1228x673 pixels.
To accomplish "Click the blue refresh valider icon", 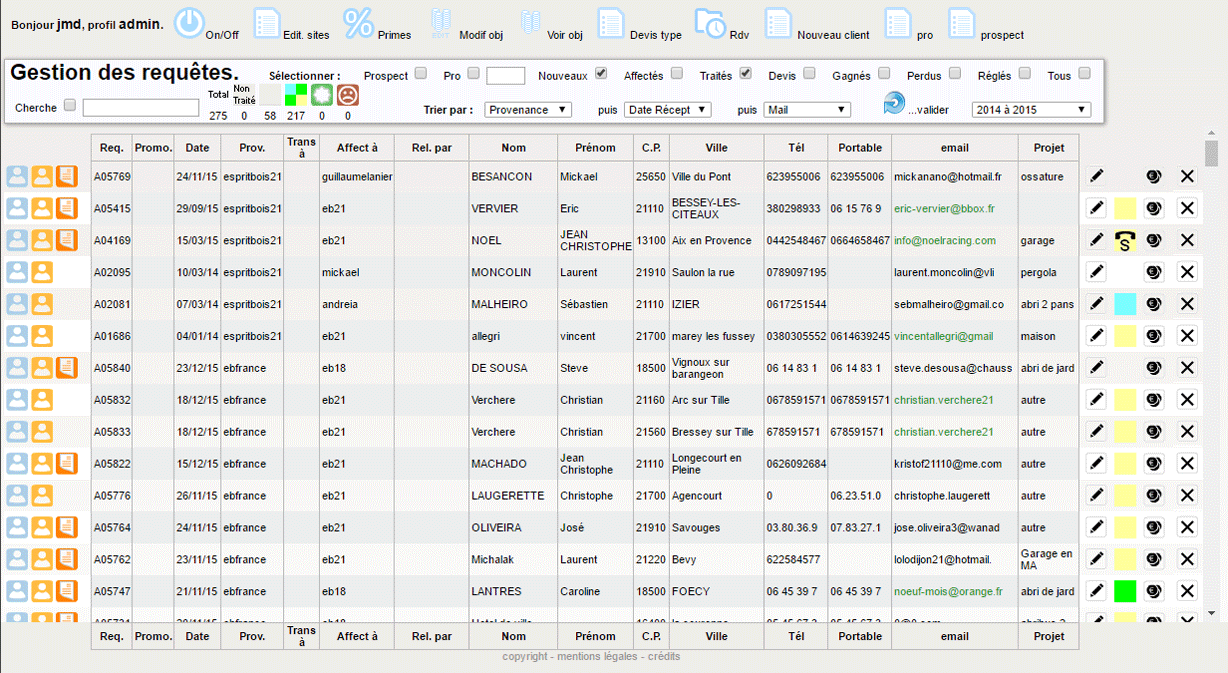I will [893, 104].
